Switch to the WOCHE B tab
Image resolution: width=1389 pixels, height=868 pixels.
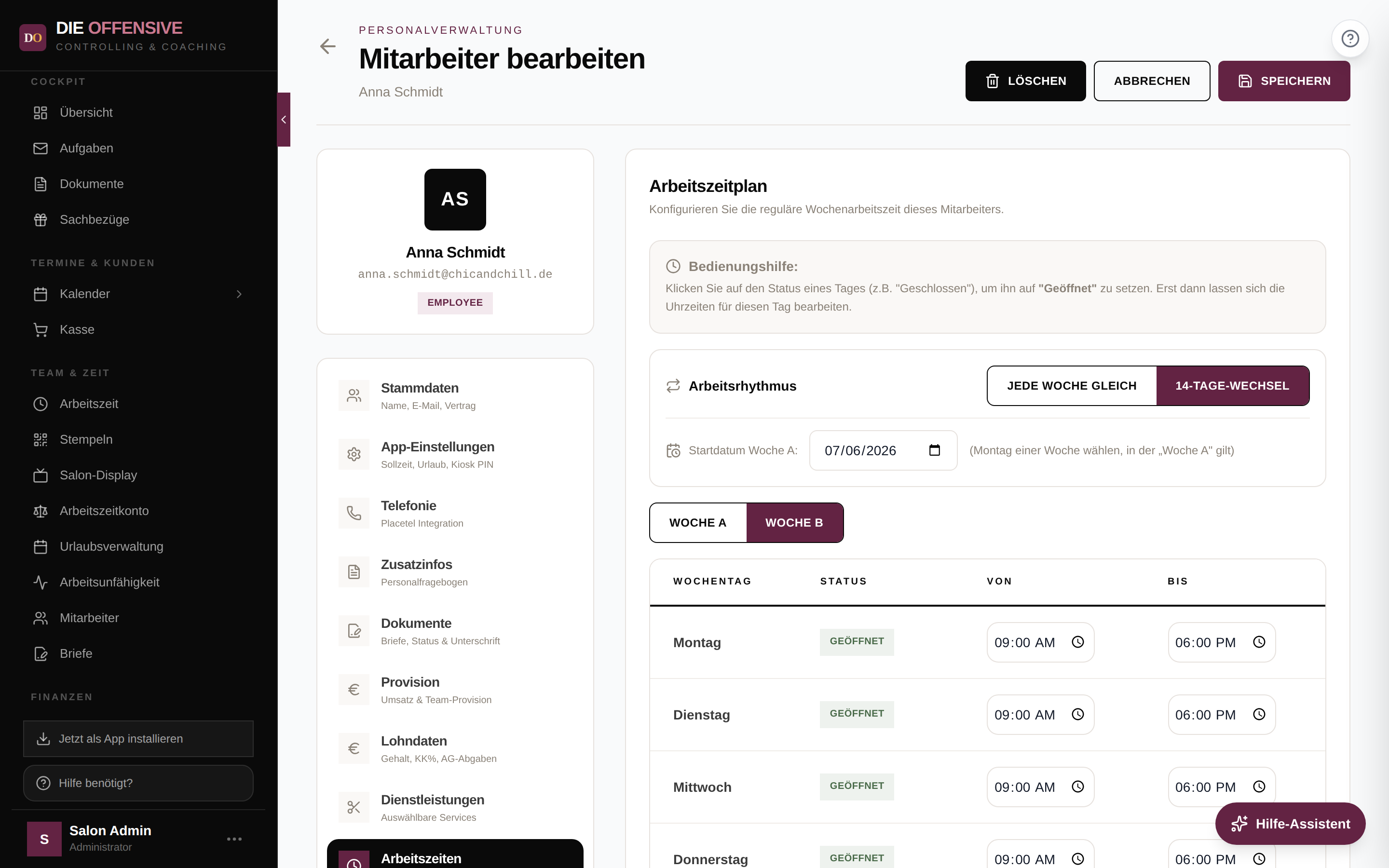point(794,522)
